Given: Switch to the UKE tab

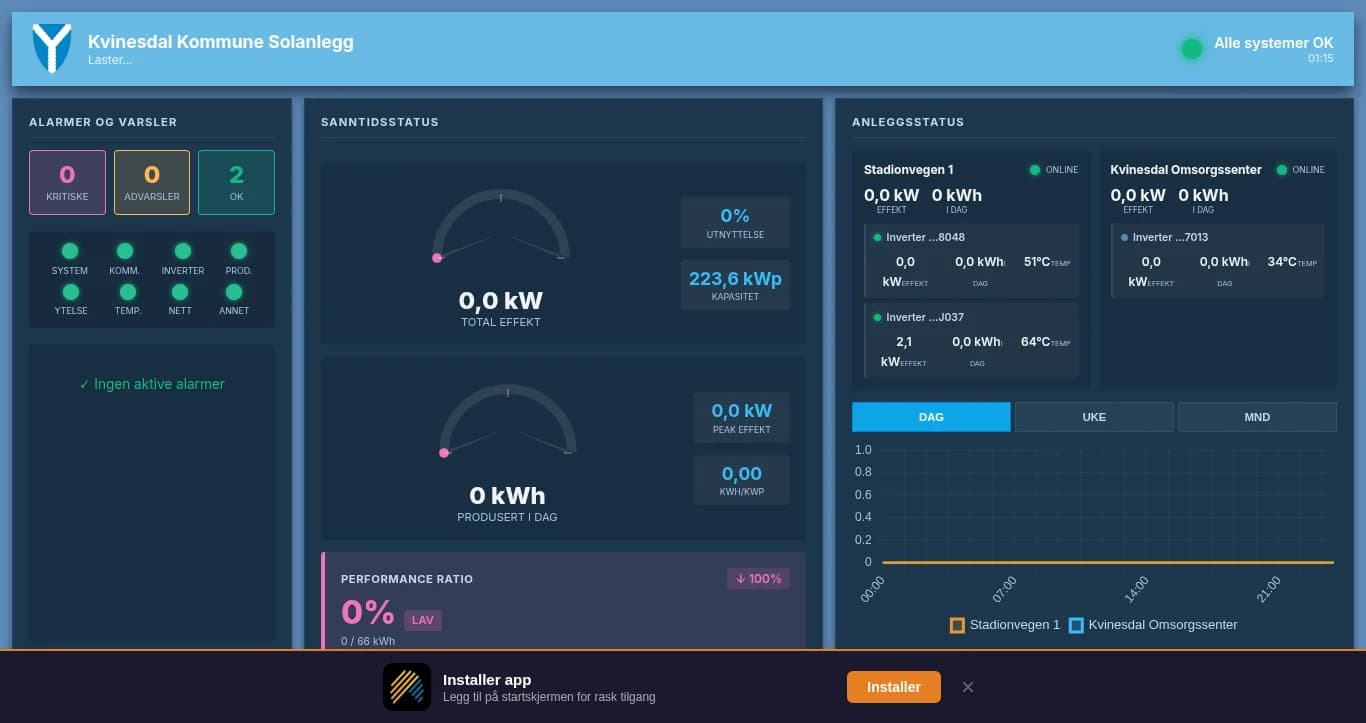Looking at the screenshot, I should [x=1094, y=416].
